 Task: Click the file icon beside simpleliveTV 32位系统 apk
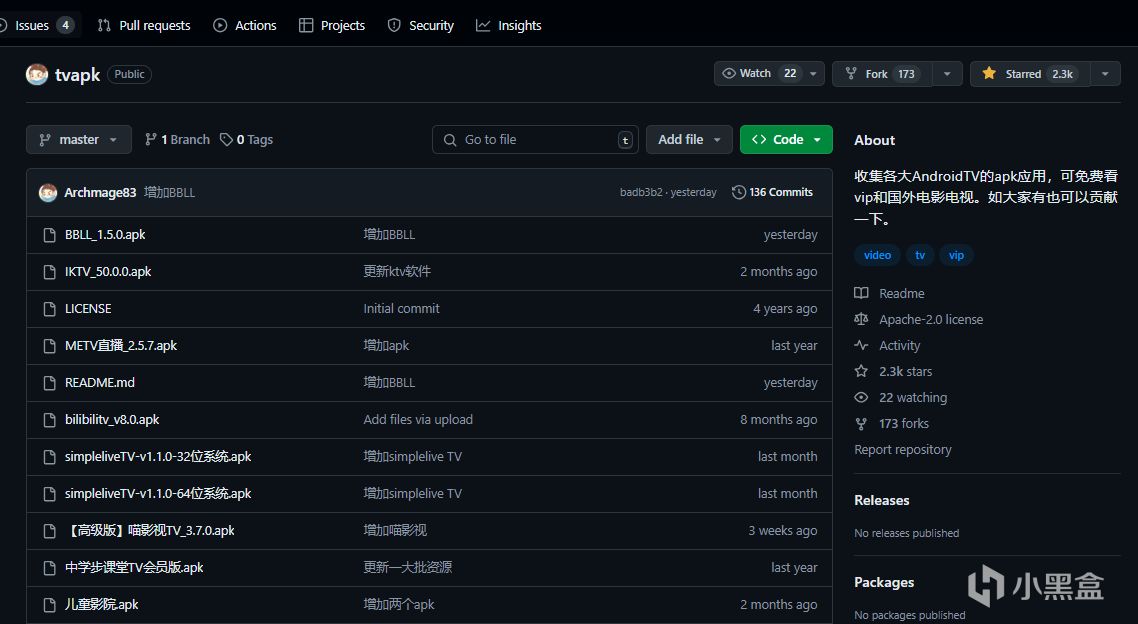click(49, 457)
